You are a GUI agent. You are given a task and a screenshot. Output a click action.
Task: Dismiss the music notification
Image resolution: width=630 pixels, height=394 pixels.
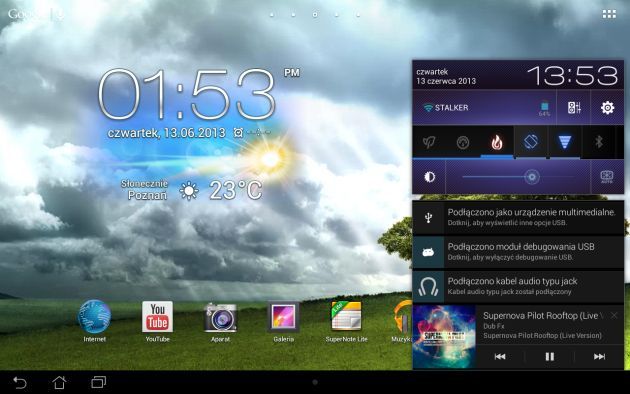pos(614,316)
